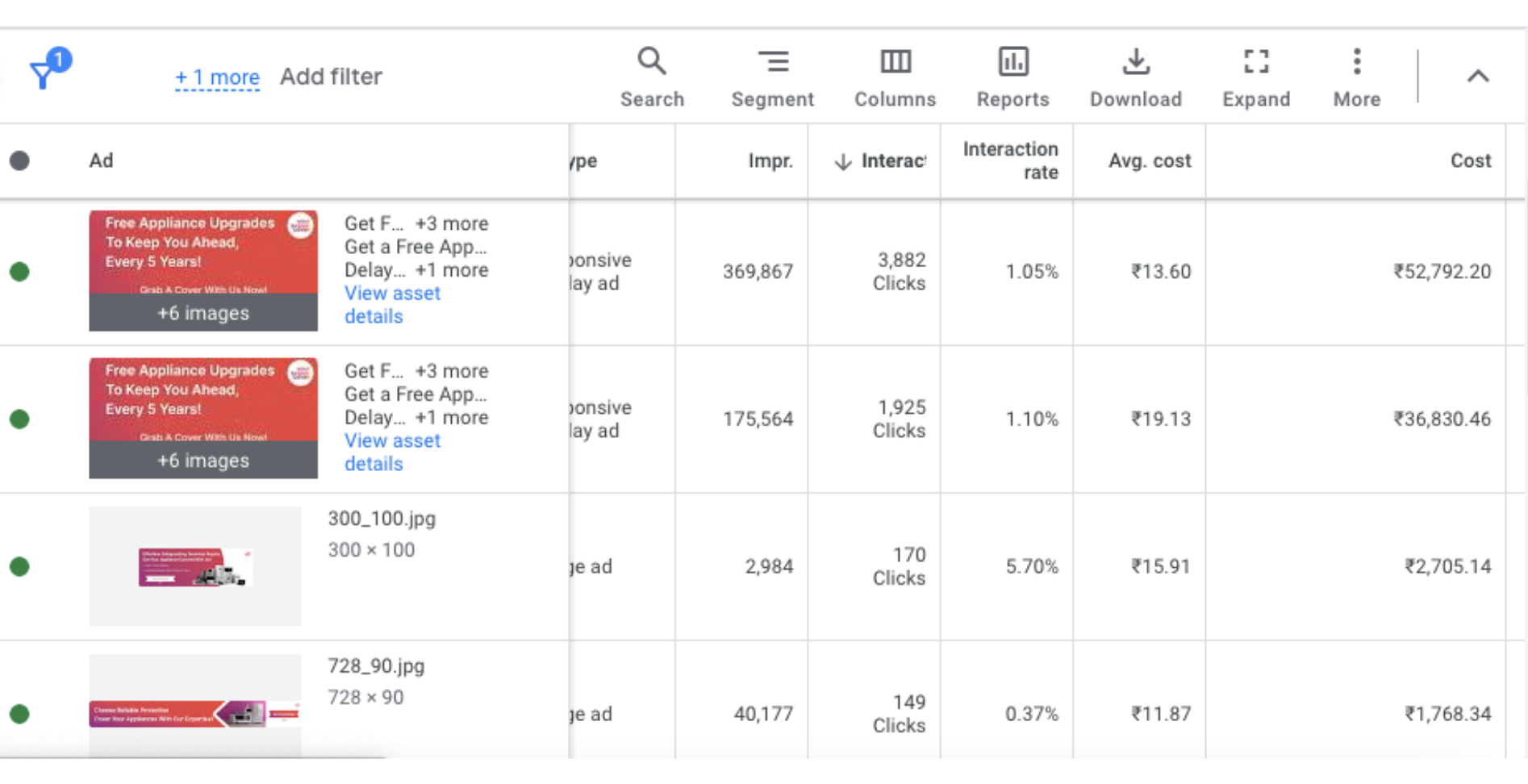This screenshot has height=784, width=1528.
Task: Toggle status dot of 300_100.jpg ad
Action: pos(20,567)
